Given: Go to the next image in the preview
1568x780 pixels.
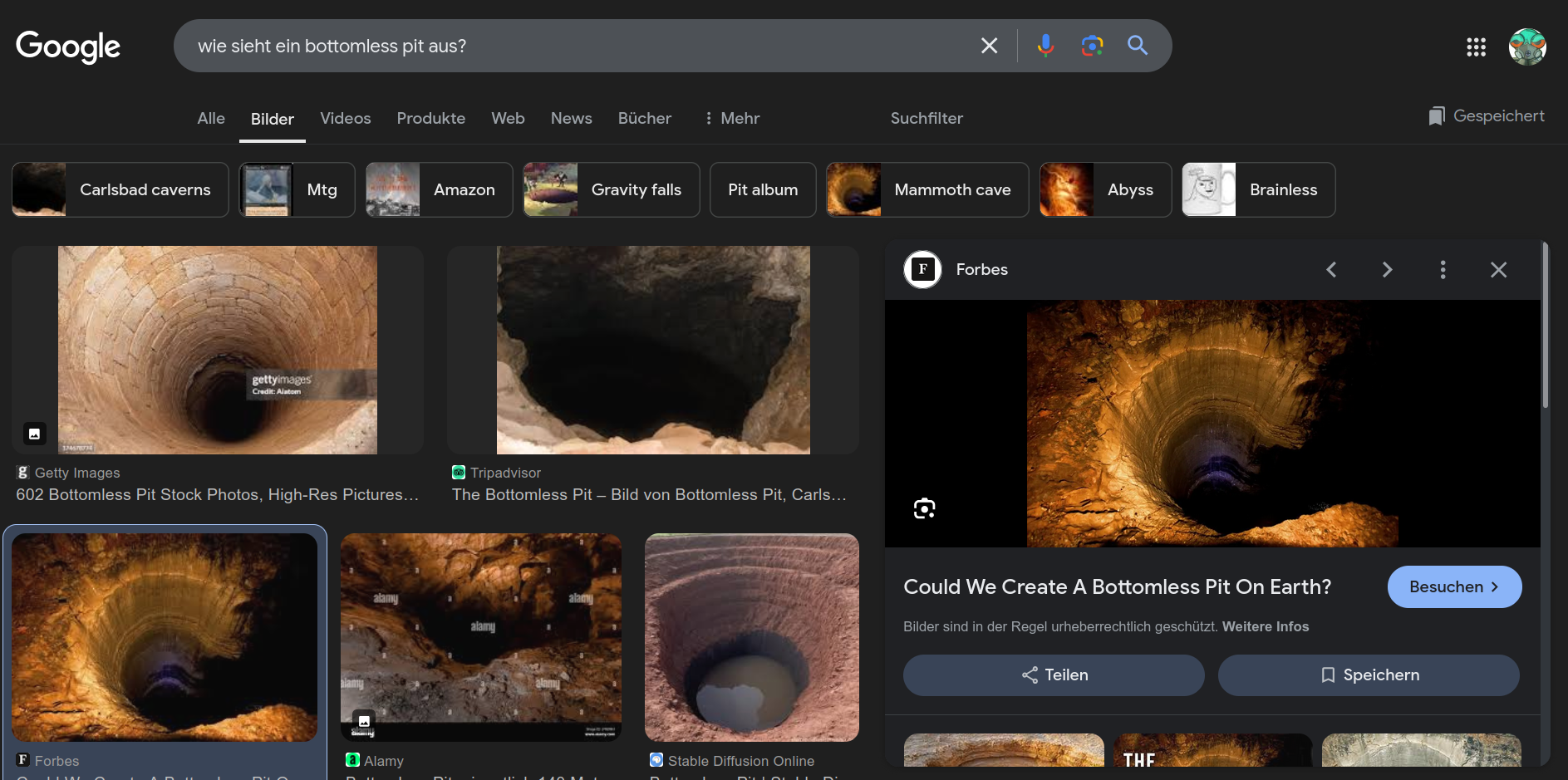Looking at the screenshot, I should 1387,270.
